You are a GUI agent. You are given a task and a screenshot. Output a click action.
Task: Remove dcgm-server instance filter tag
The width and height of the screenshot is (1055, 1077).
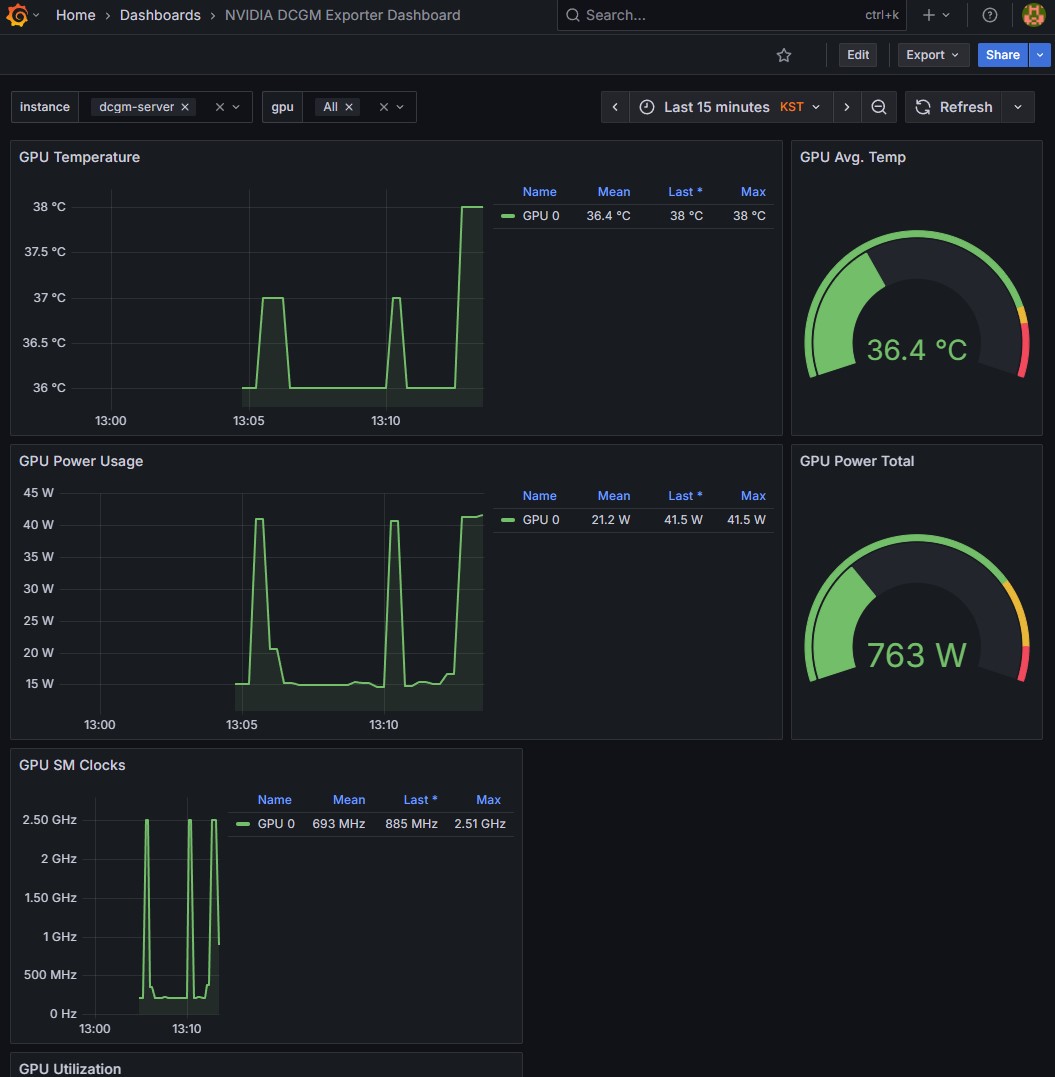185,107
